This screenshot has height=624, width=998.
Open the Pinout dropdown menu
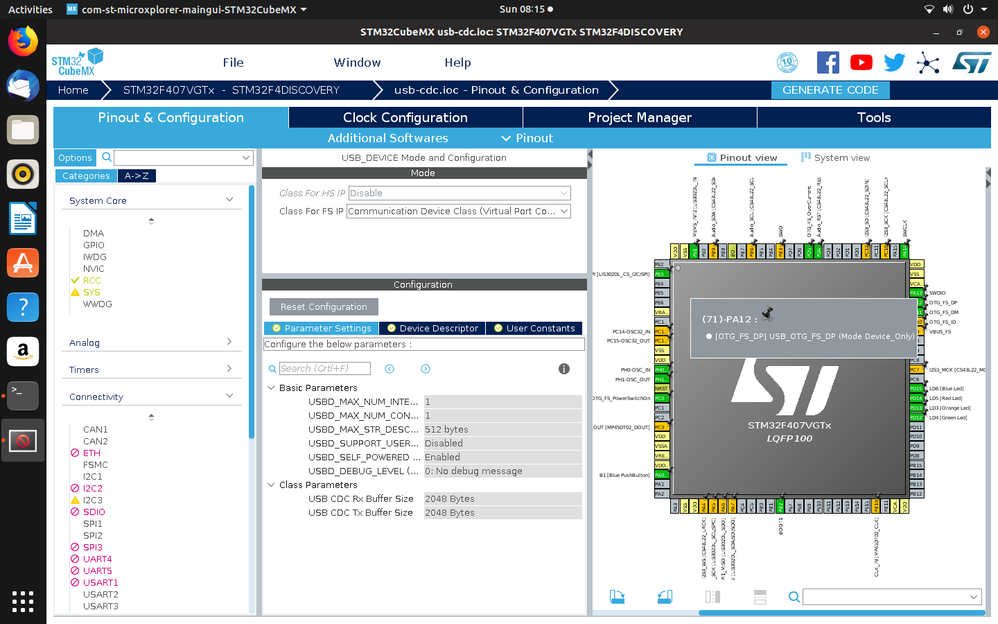pyautogui.click(x=527, y=138)
